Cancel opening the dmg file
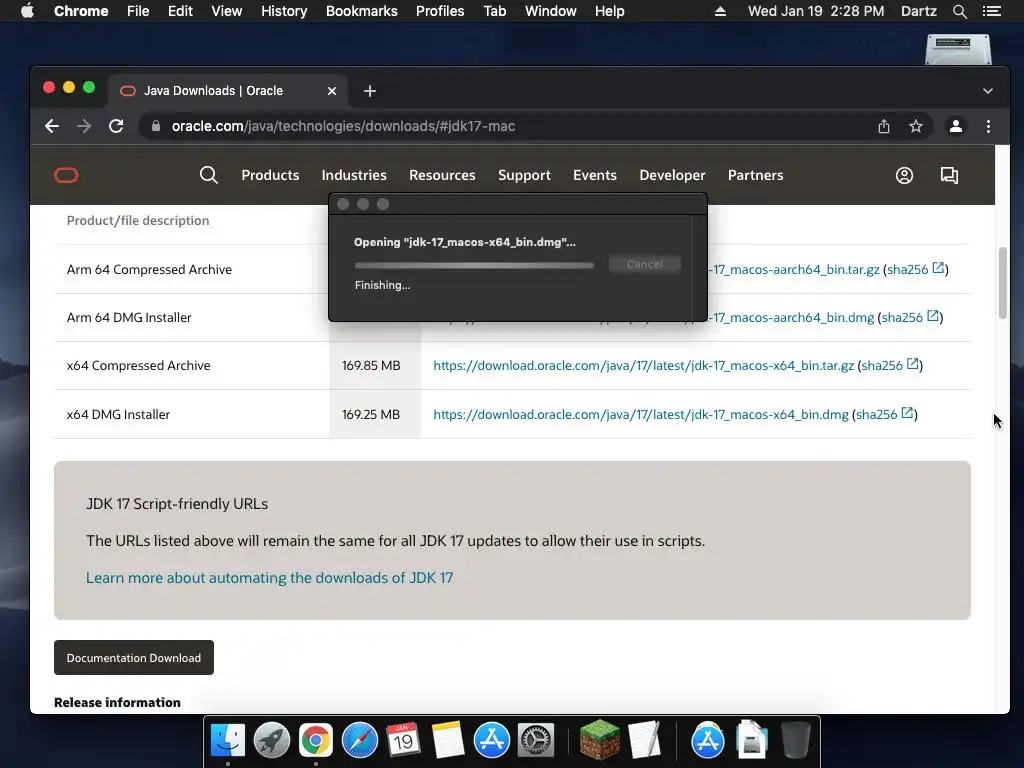 tap(645, 264)
